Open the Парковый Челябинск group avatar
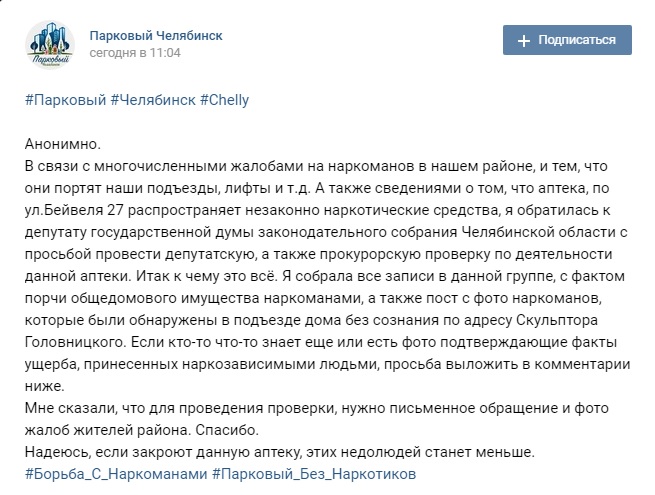 47,42
